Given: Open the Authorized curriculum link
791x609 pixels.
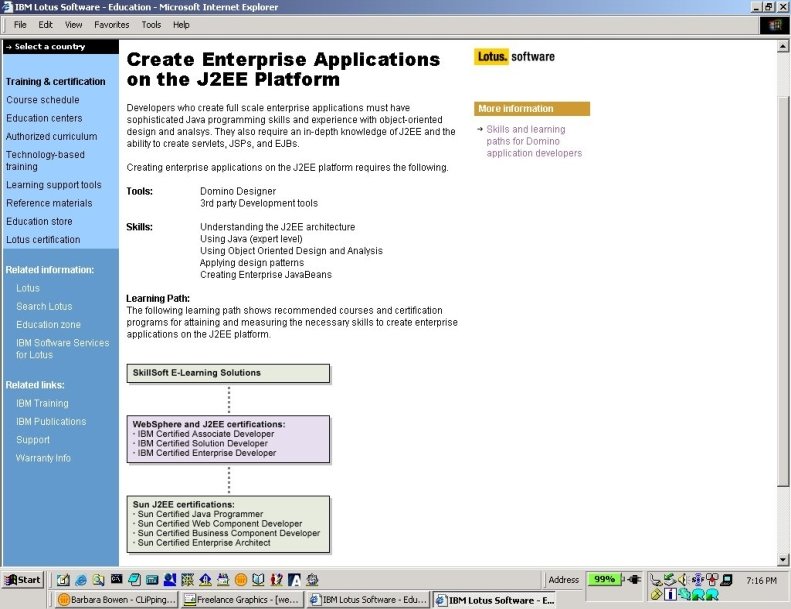Looking at the screenshot, I should pos(51,136).
